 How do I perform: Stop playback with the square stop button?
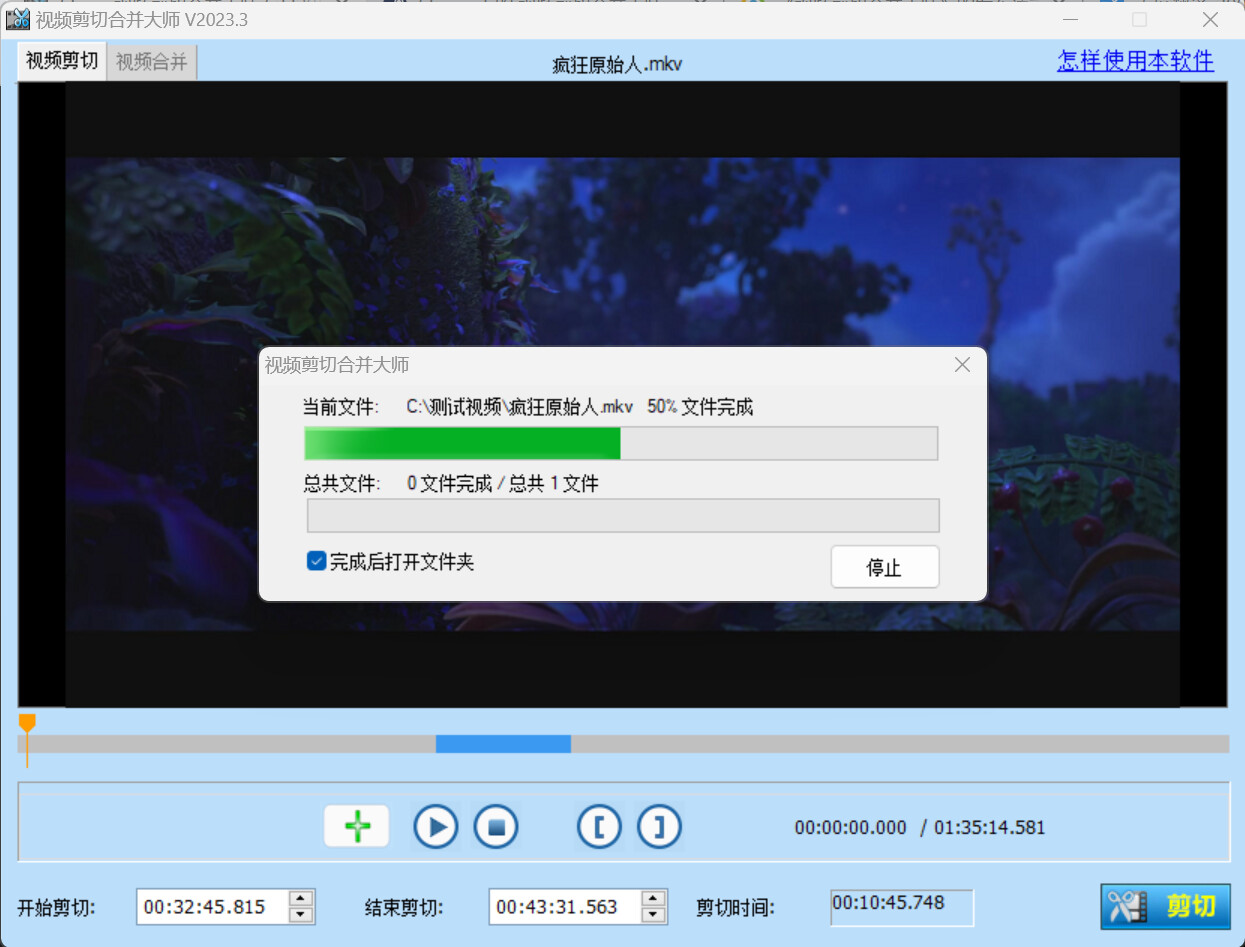(x=496, y=827)
